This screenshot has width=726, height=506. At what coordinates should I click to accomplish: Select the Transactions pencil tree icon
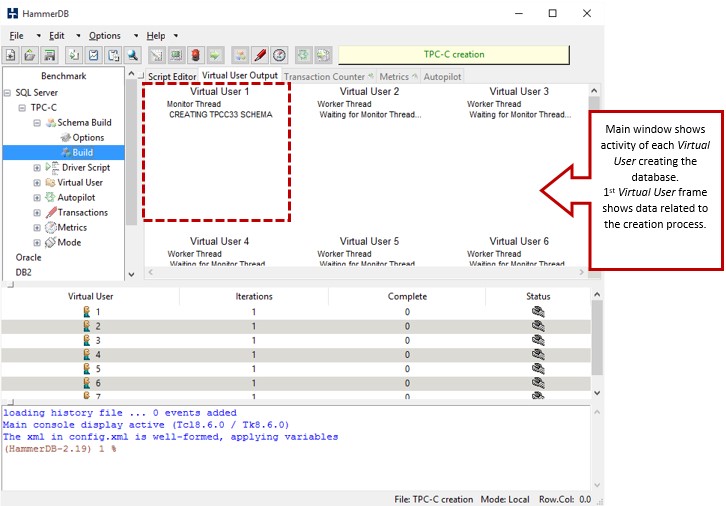click(51, 212)
